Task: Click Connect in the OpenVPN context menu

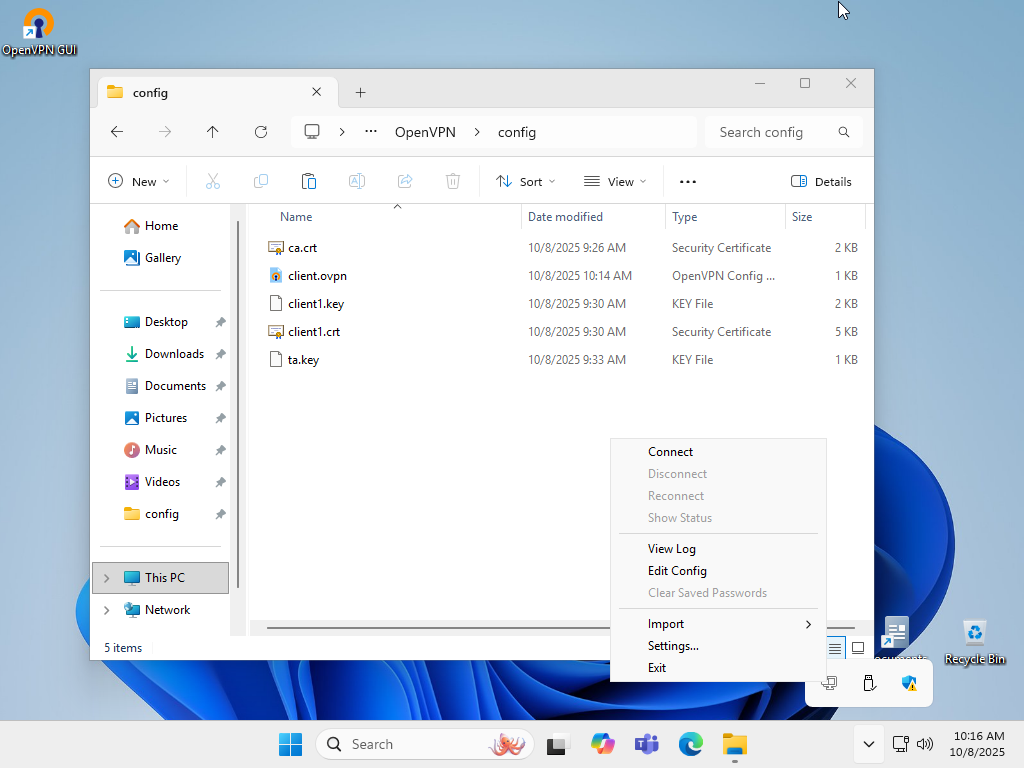Action: (670, 452)
